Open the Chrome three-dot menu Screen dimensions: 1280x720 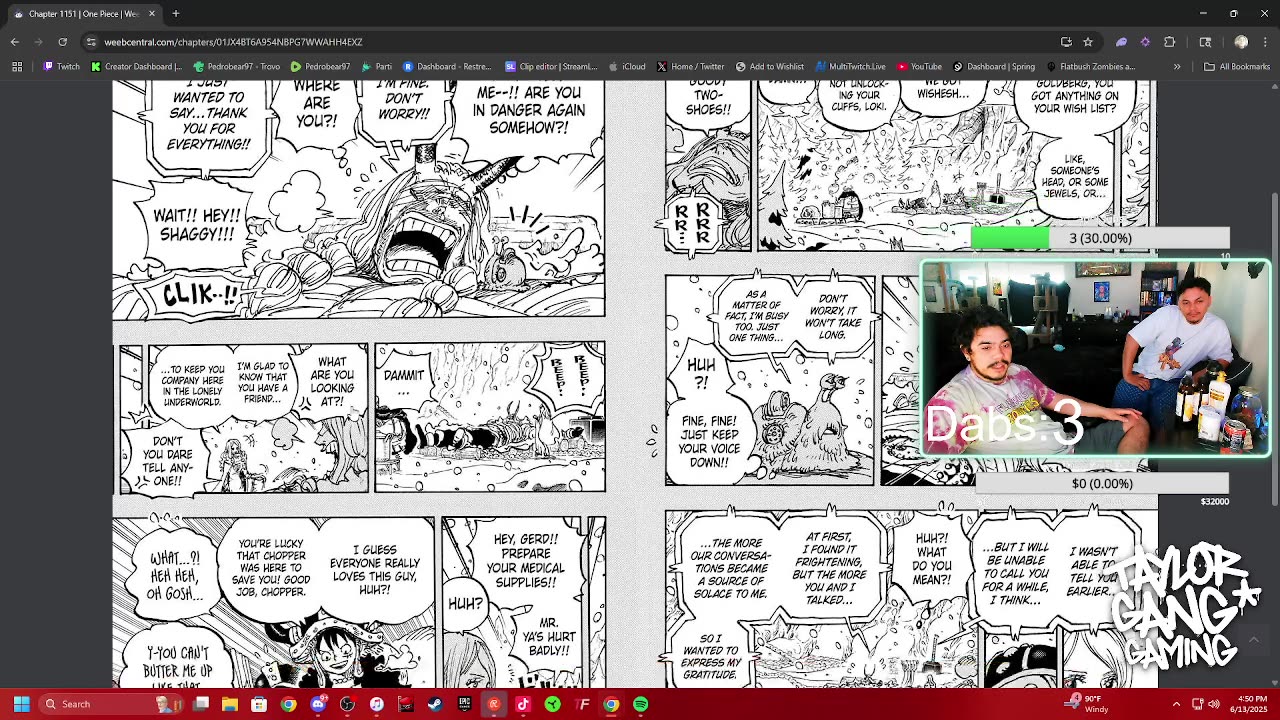click(1265, 42)
